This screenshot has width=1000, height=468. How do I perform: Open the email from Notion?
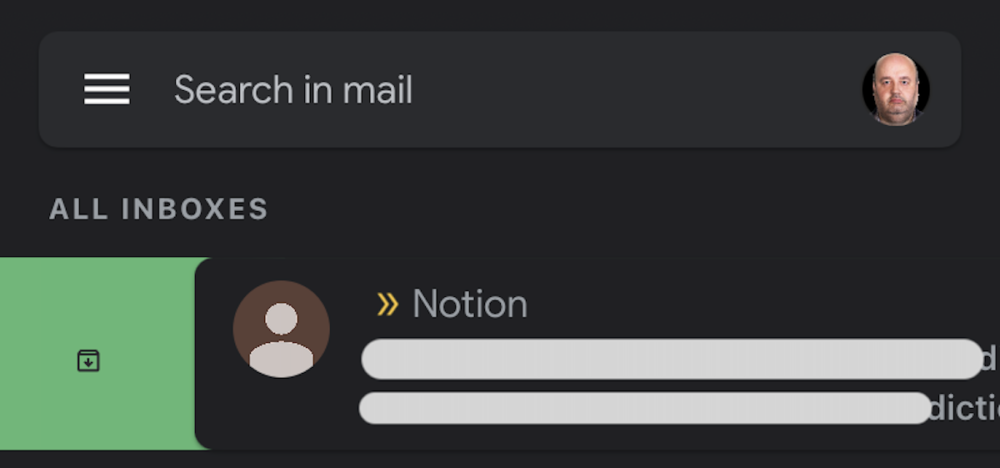(x=597, y=354)
